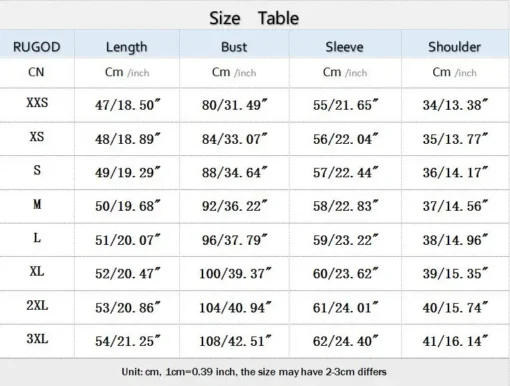This screenshot has width=510, height=386.
Task: Select the 3XL size row label
Action: point(37,339)
